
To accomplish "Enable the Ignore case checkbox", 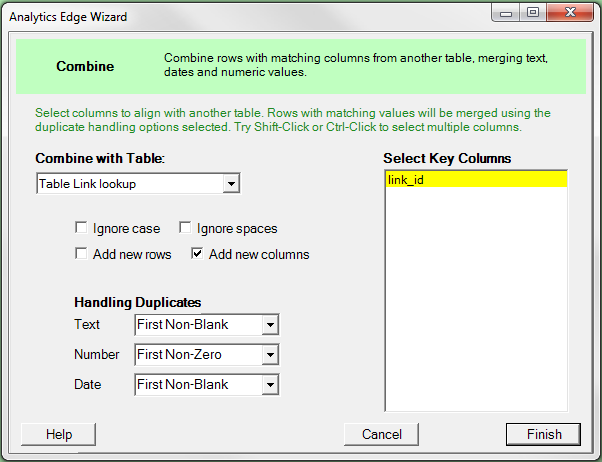I will coord(81,229).
